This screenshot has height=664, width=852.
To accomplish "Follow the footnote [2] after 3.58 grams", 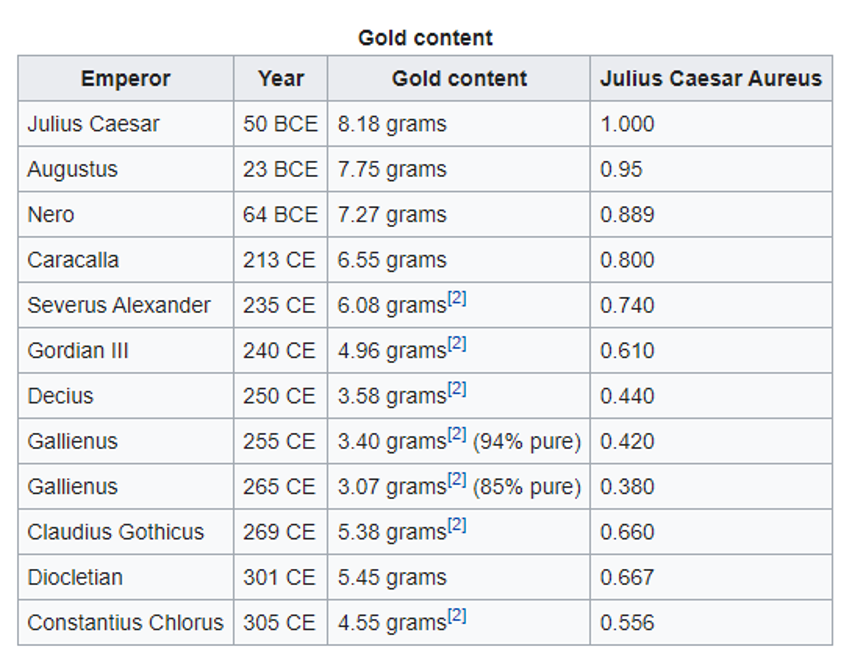I will point(456,390).
